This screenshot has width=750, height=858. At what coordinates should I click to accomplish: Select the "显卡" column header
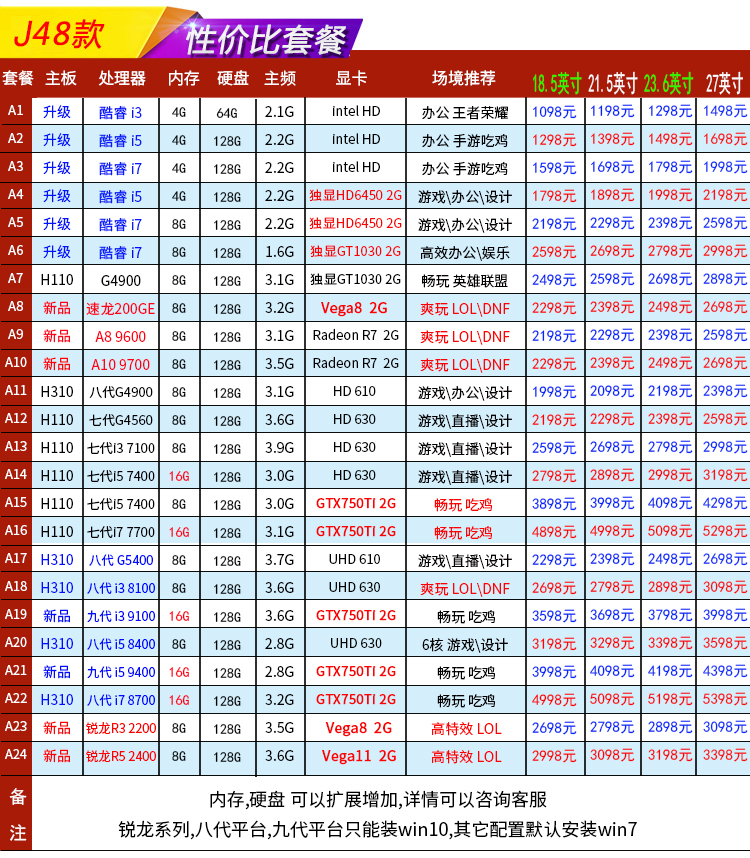pyautogui.click(x=351, y=78)
